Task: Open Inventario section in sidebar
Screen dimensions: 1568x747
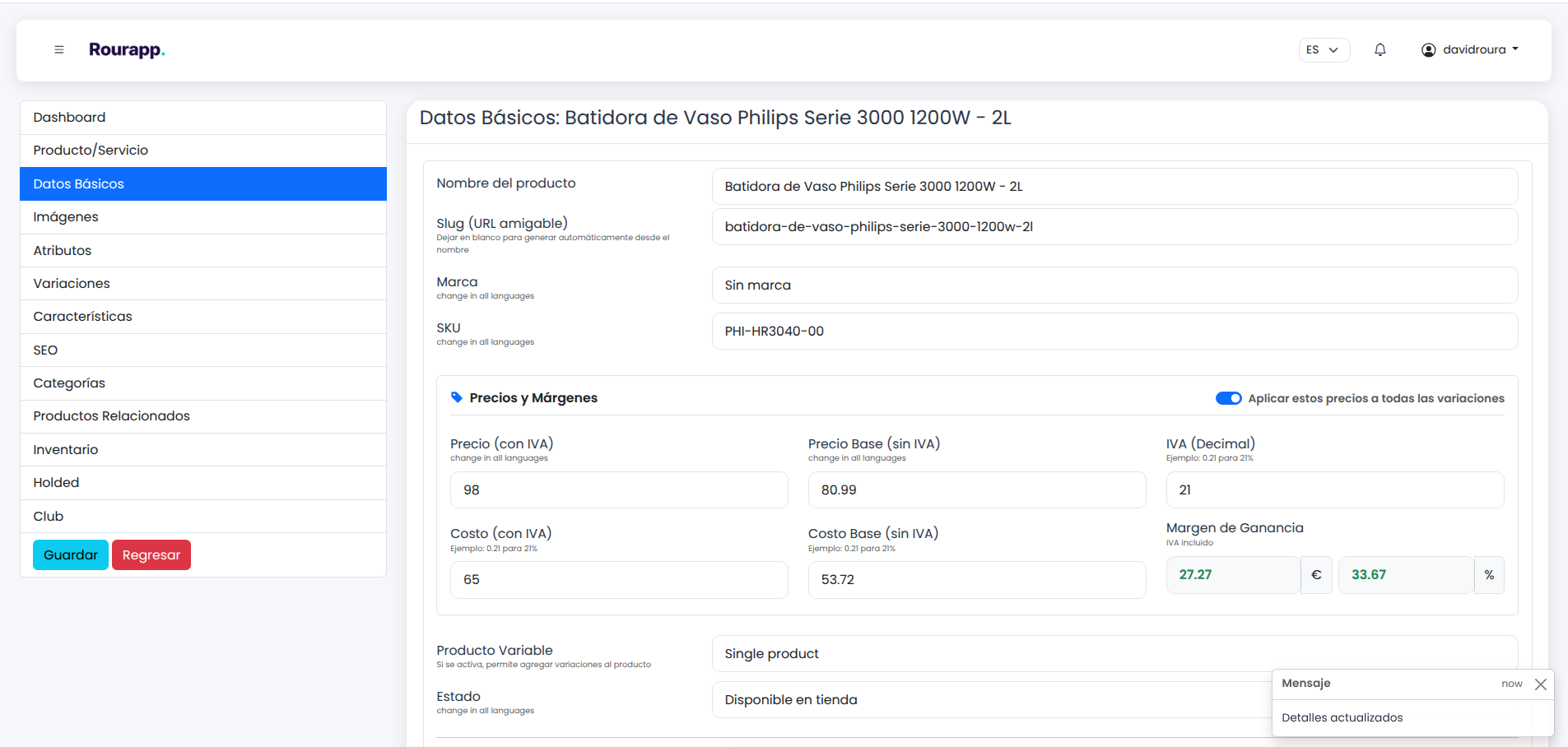Action: [203, 450]
